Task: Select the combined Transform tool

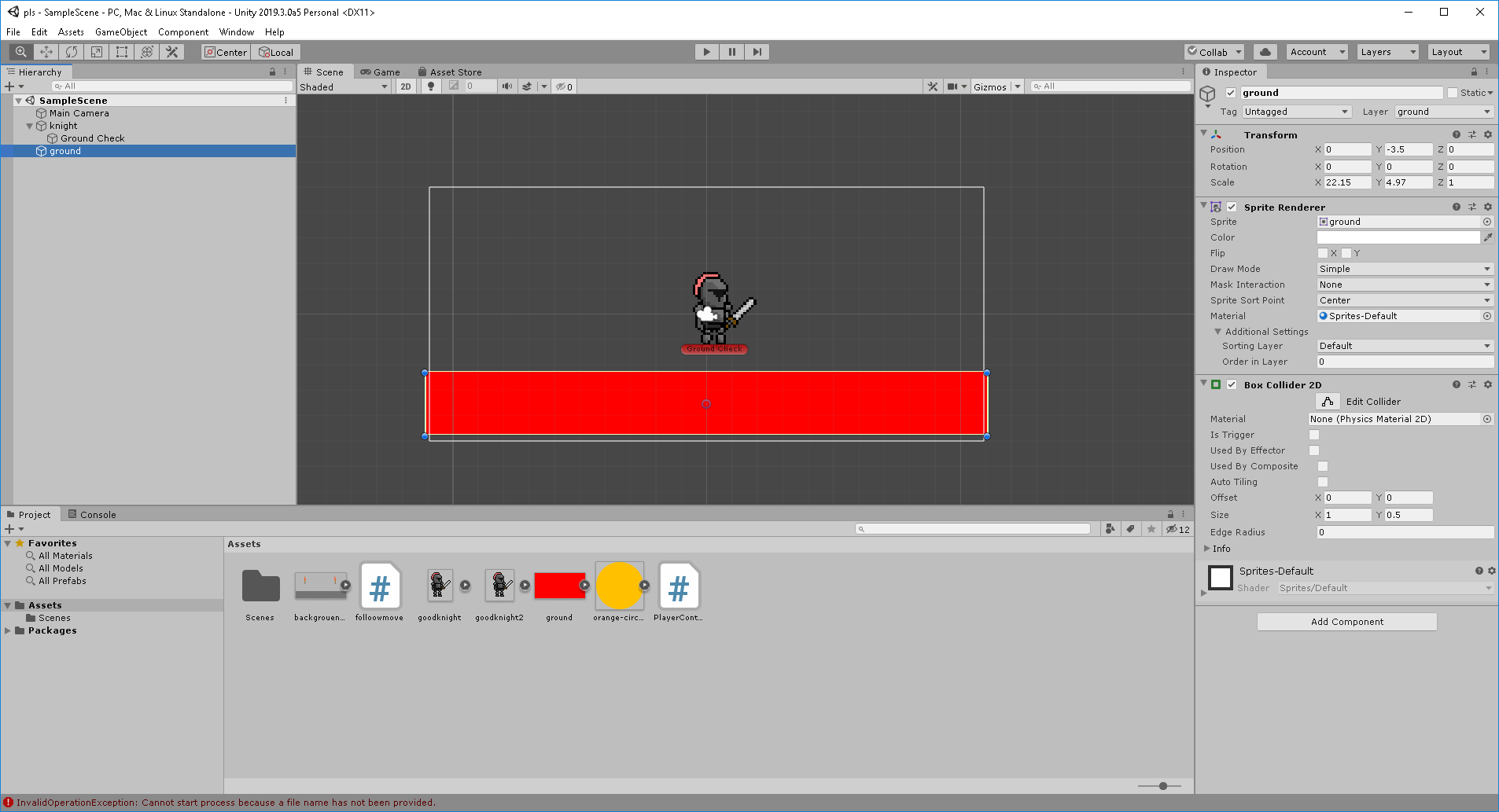Action: pos(147,52)
